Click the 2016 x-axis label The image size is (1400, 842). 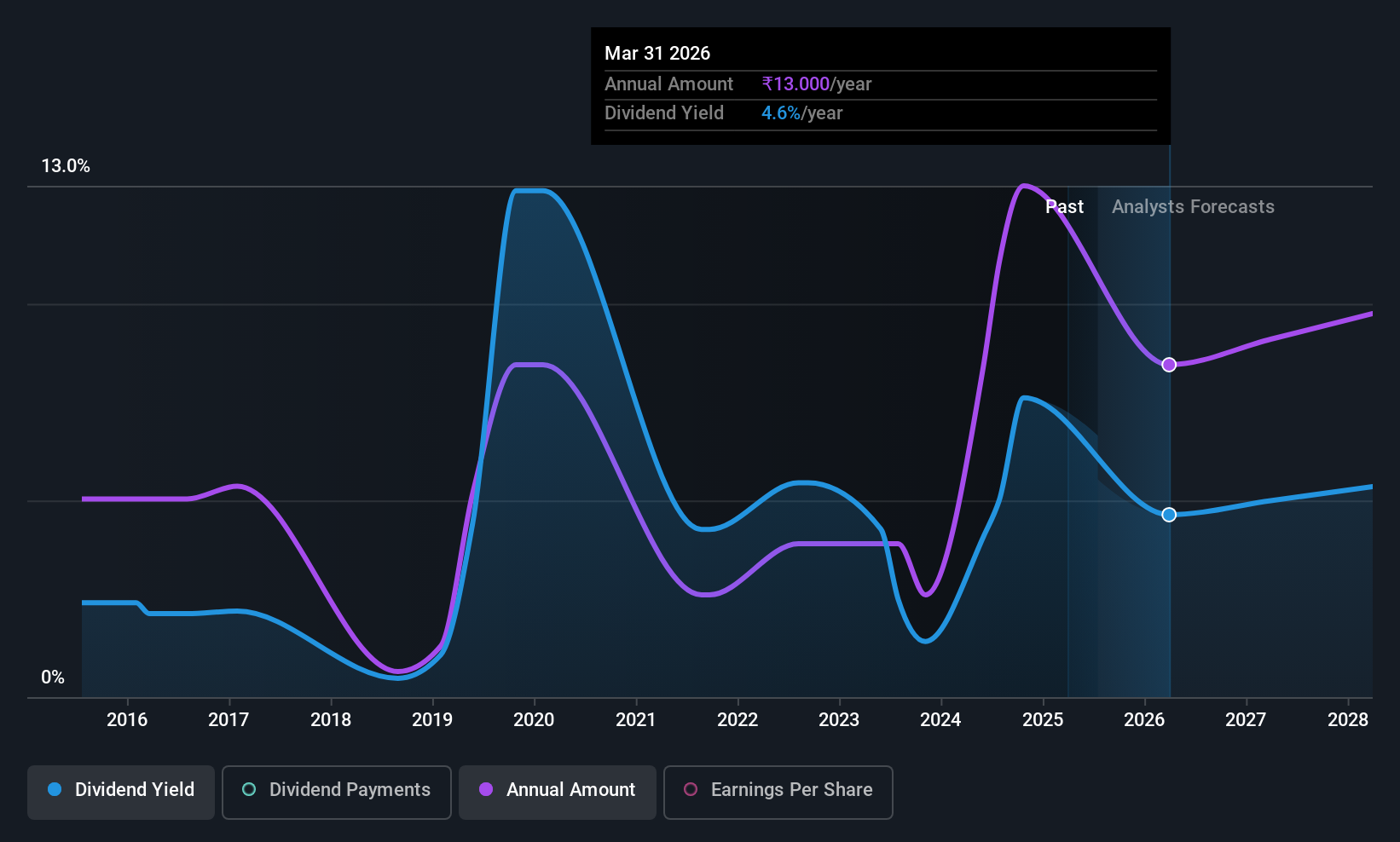click(x=127, y=720)
